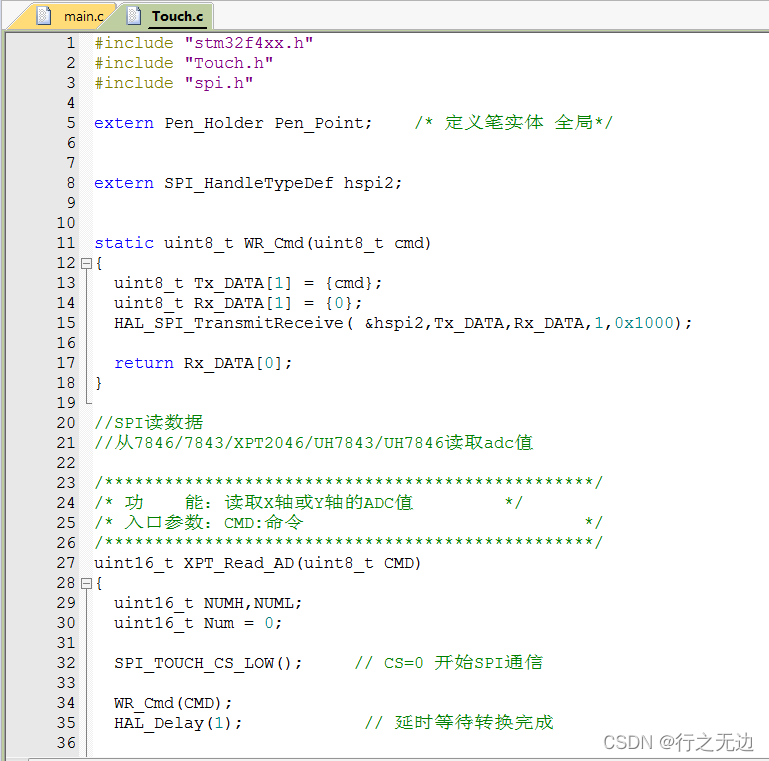The width and height of the screenshot is (769, 761).
Task: Click the 0x1000 timeout value
Action: [644, 323]
